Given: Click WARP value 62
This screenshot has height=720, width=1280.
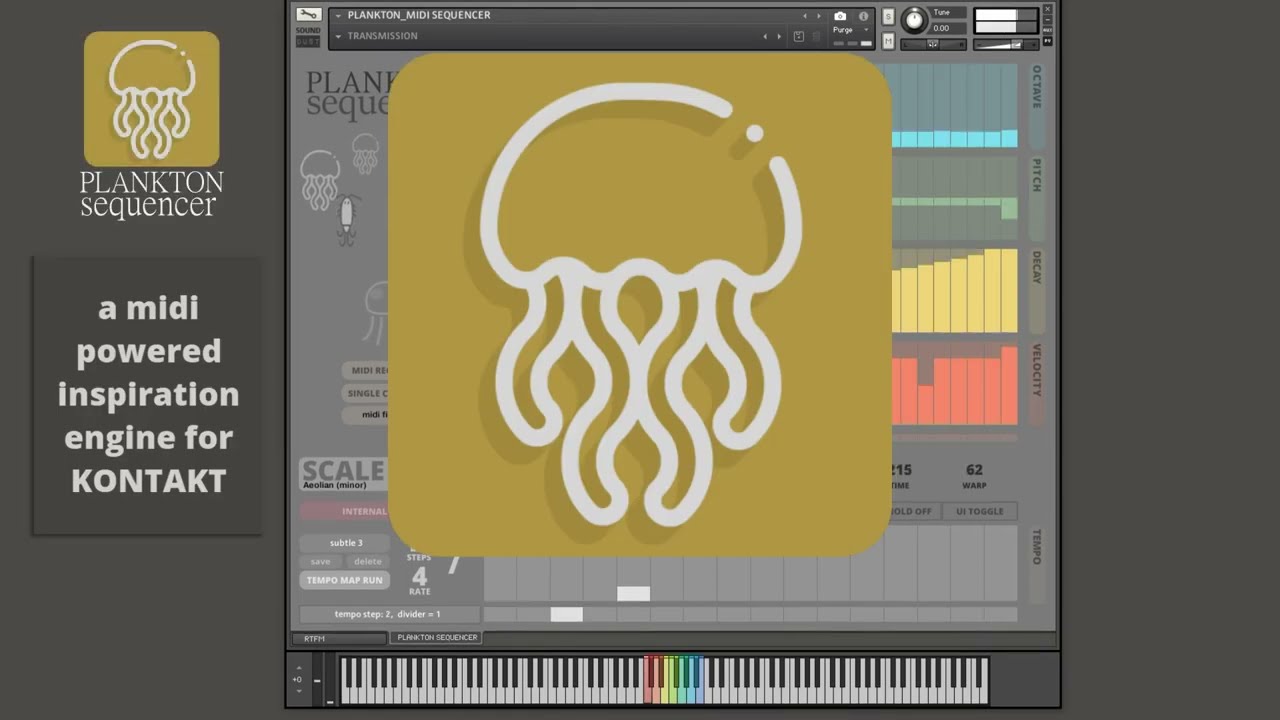Looking at the screenshot, I should tap(974, 470).
